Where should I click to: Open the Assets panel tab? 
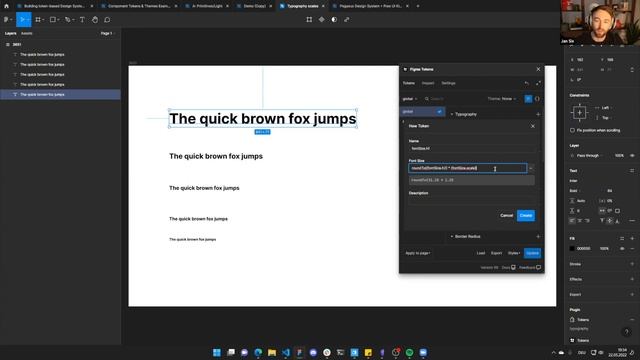pyautogui.click(x=27, y=33)
